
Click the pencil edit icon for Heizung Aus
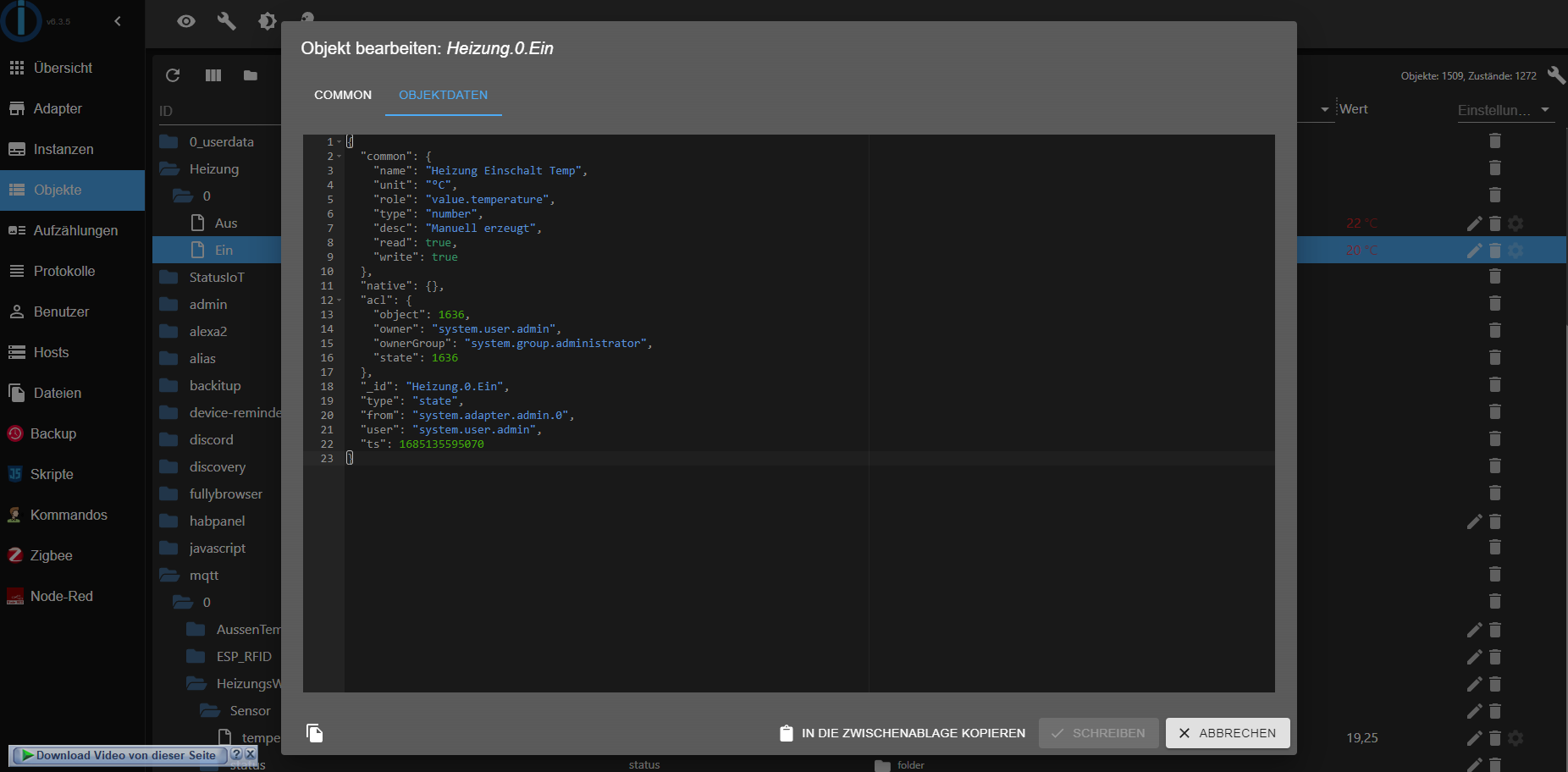(1474, 223)
